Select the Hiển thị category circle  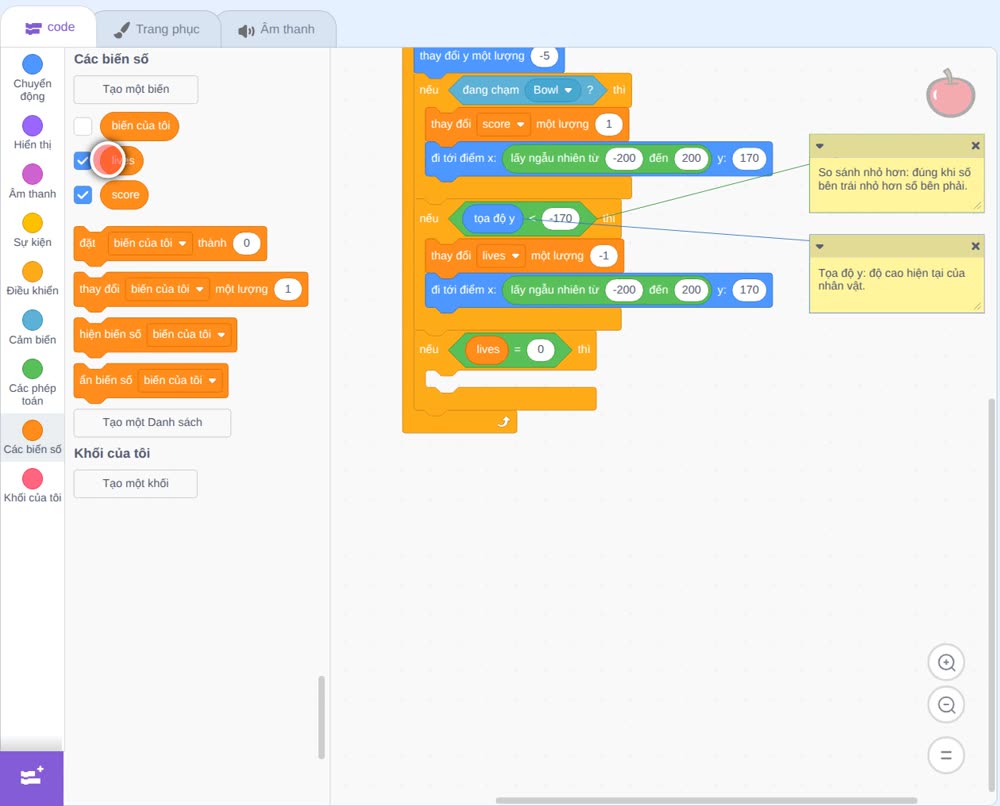33,126
